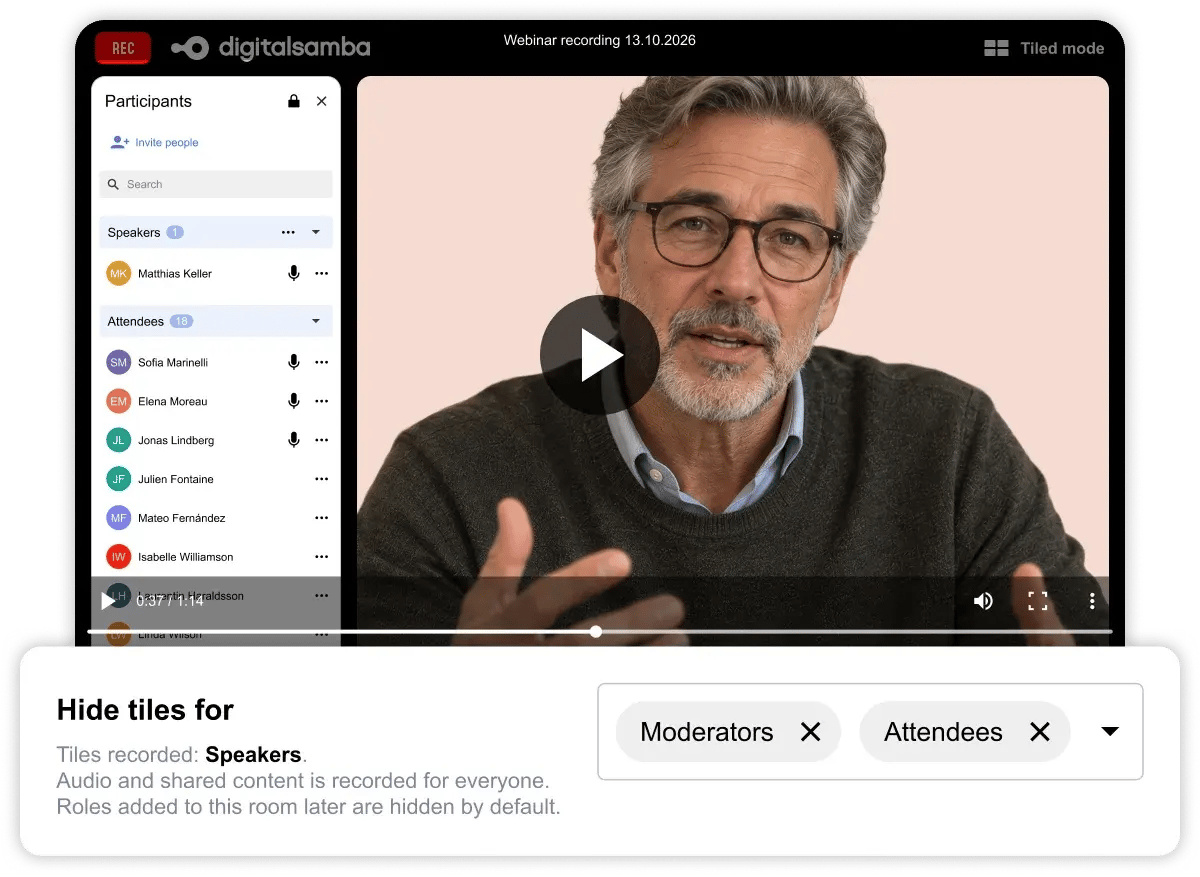Screen dimensions: 1200x877
Task: Click the Digital Samba logo
Action: [270, 48]
